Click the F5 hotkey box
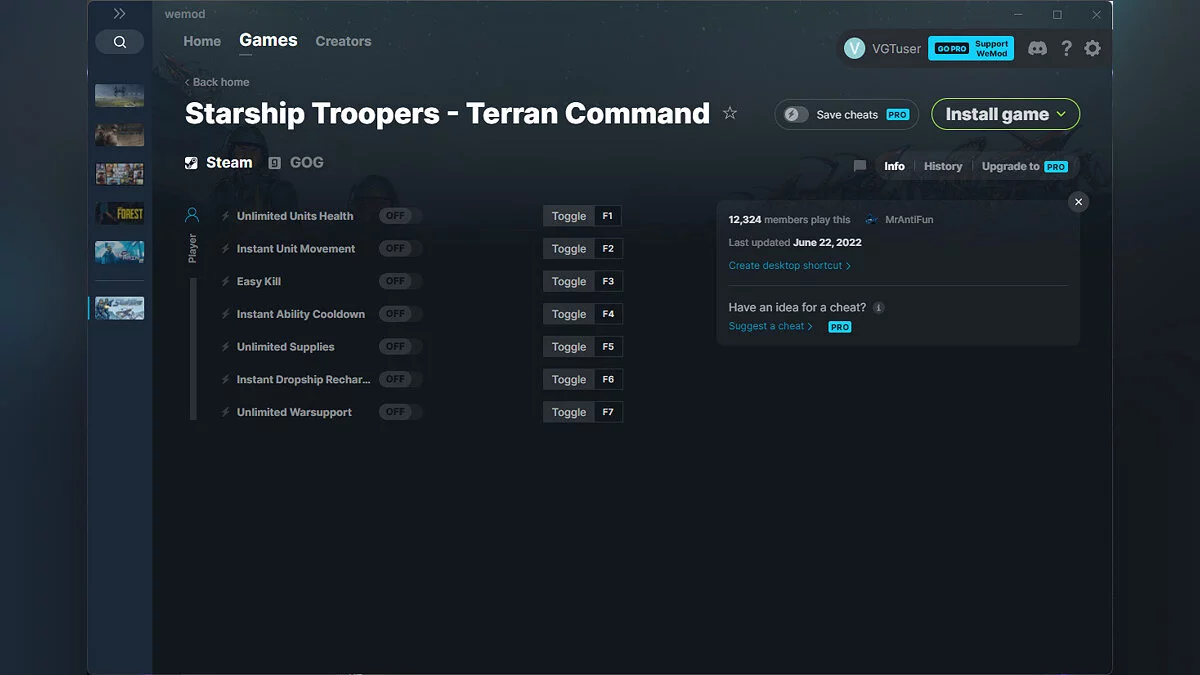 608,346
